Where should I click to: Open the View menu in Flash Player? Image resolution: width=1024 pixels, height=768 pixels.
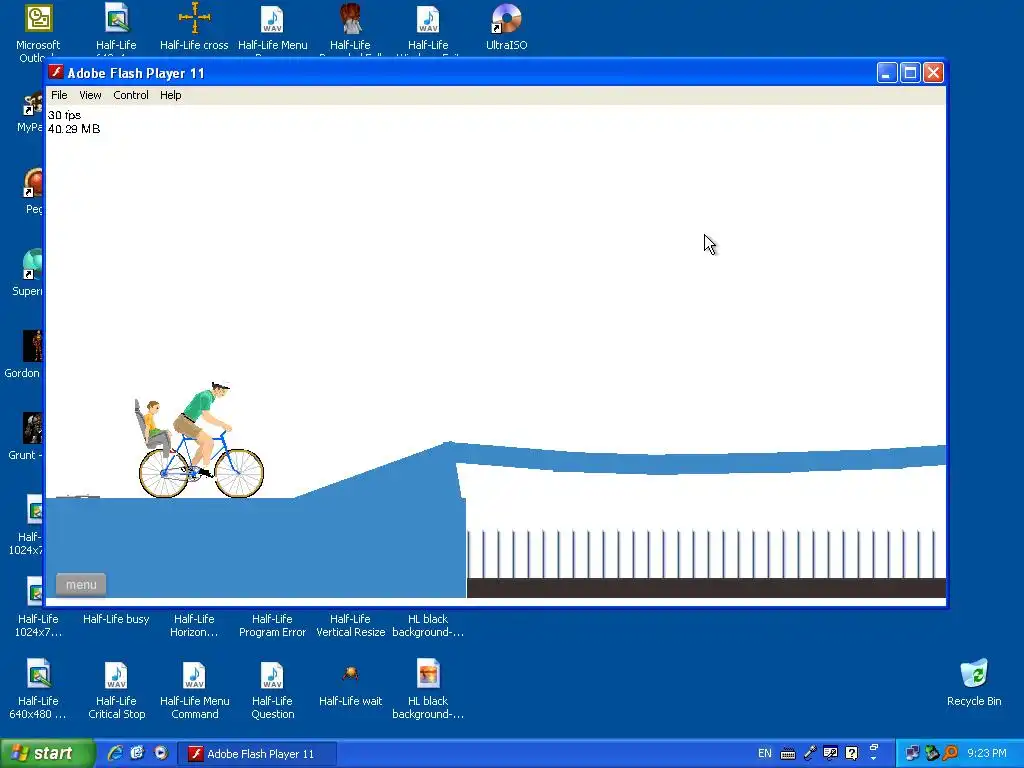point(90,95)
